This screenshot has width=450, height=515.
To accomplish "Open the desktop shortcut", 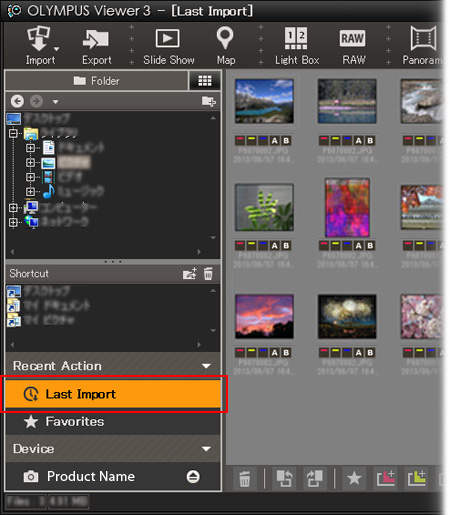I will (38, 291).
